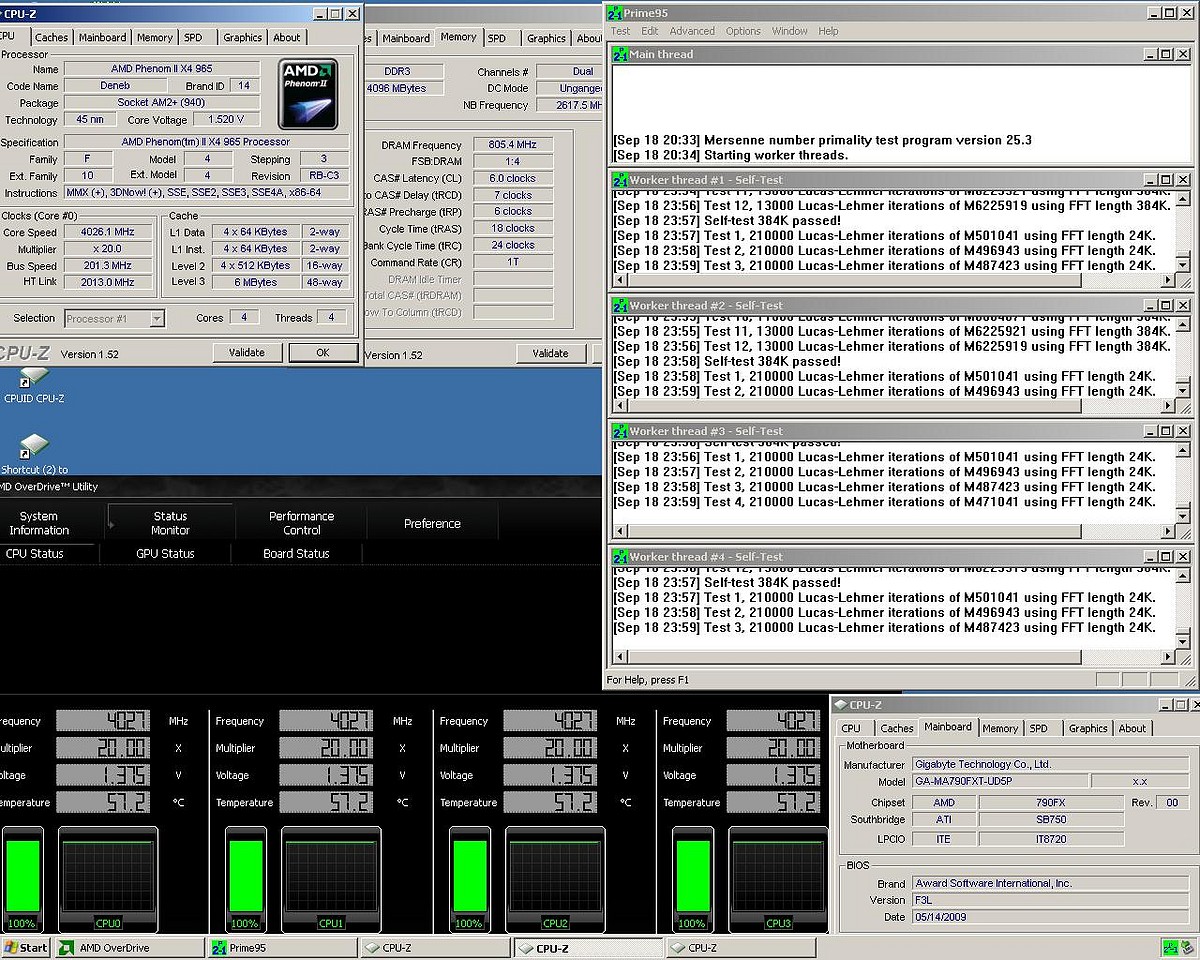This screenshot has height=960, width=1200.
Task: Open the System Information section in AMD OverDrive
Action: click(x=39, y=523)
